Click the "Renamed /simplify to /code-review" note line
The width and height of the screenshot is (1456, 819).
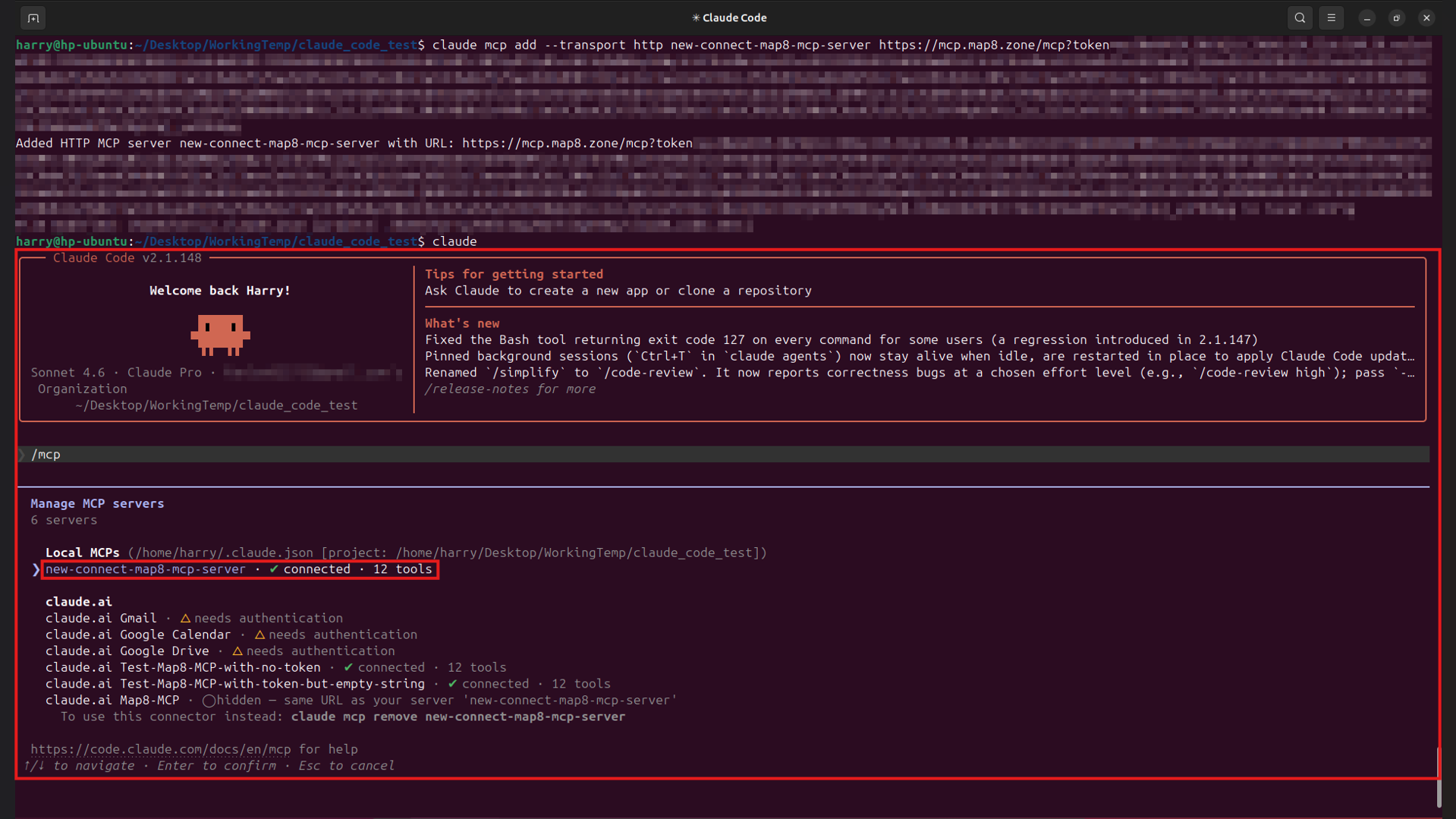coord(920,373)
